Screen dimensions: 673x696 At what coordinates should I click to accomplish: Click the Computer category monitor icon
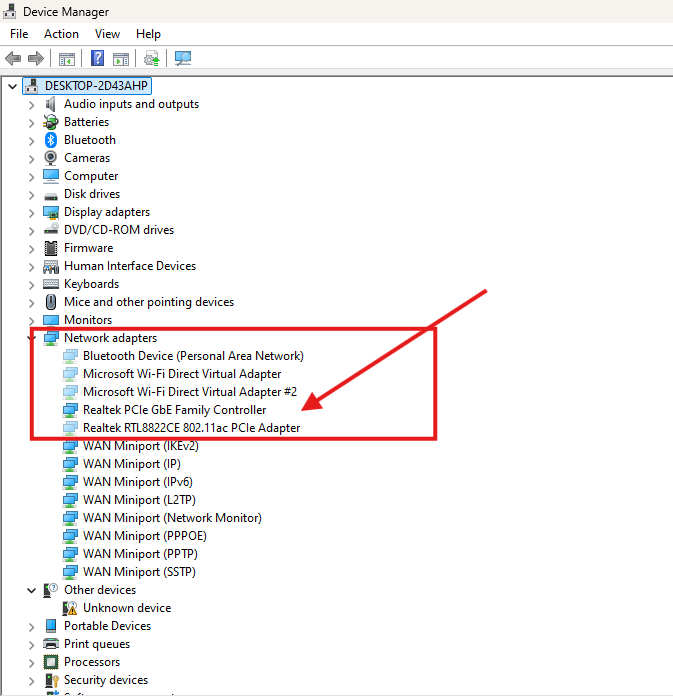(x=51, y=176)
